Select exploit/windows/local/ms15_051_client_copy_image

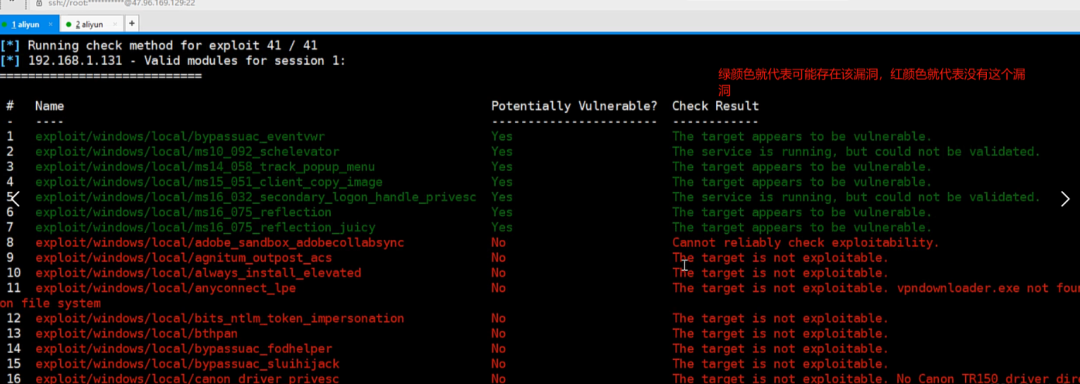point(209,182)
